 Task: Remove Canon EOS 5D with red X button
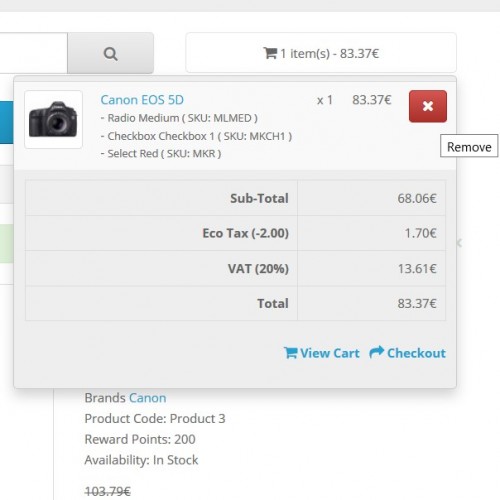click(428, 106)
